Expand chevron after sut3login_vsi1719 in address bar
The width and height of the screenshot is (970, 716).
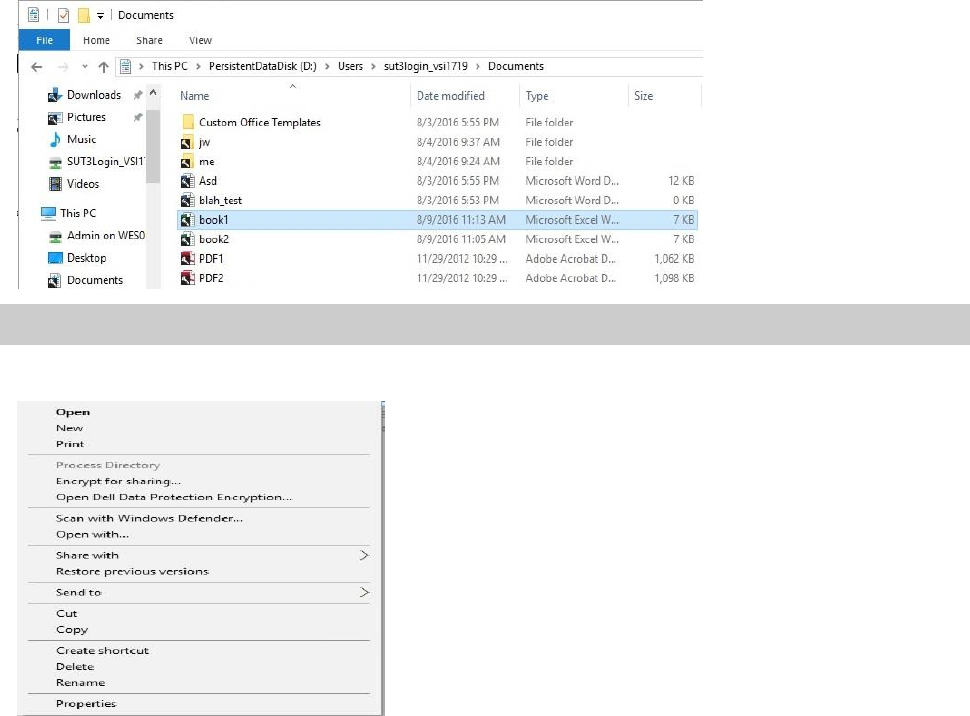[478, 66]
